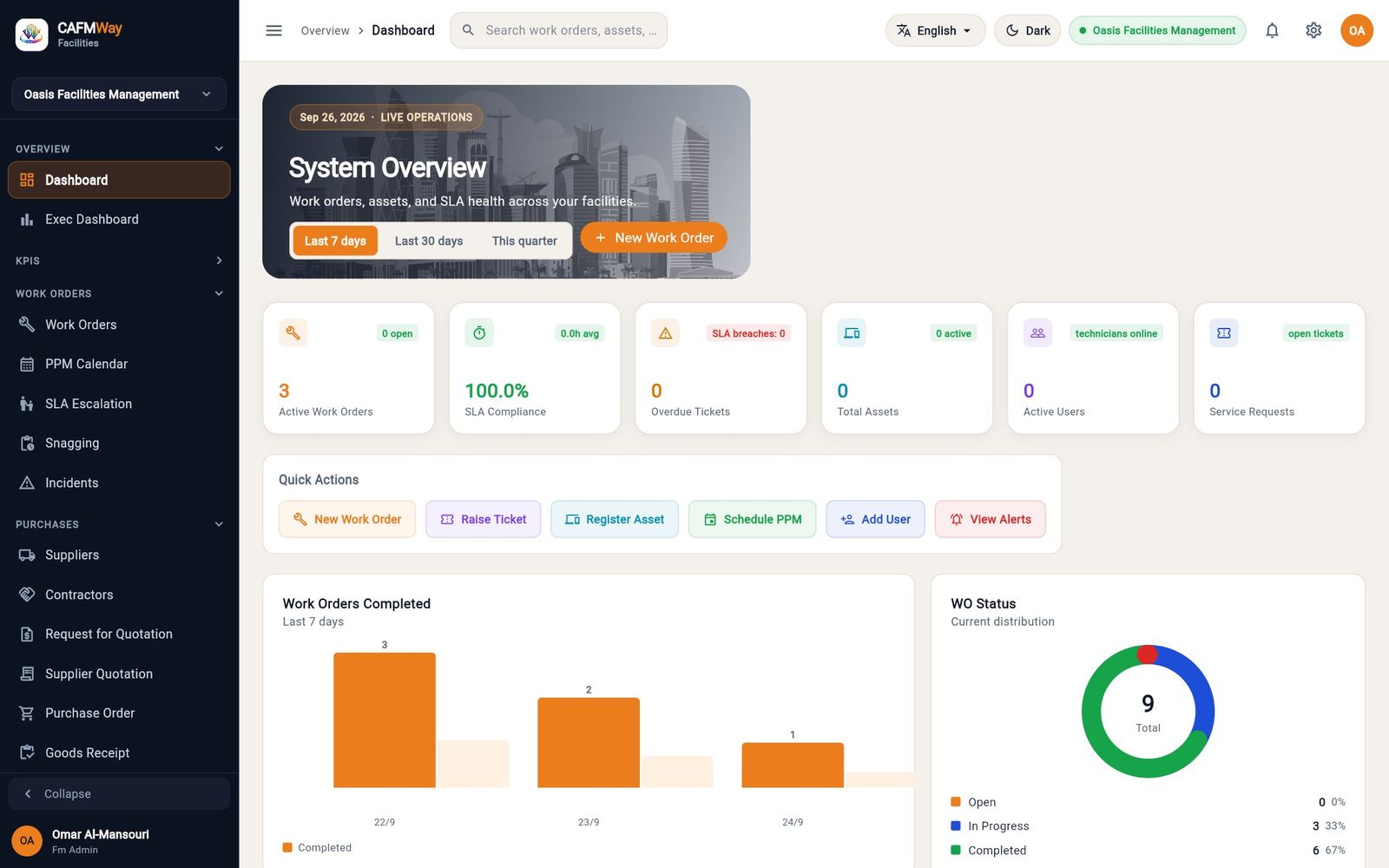Click the 'SLA breaches: 0' badge
This screenshot has width=1389, height=868.
coord(748,333)
